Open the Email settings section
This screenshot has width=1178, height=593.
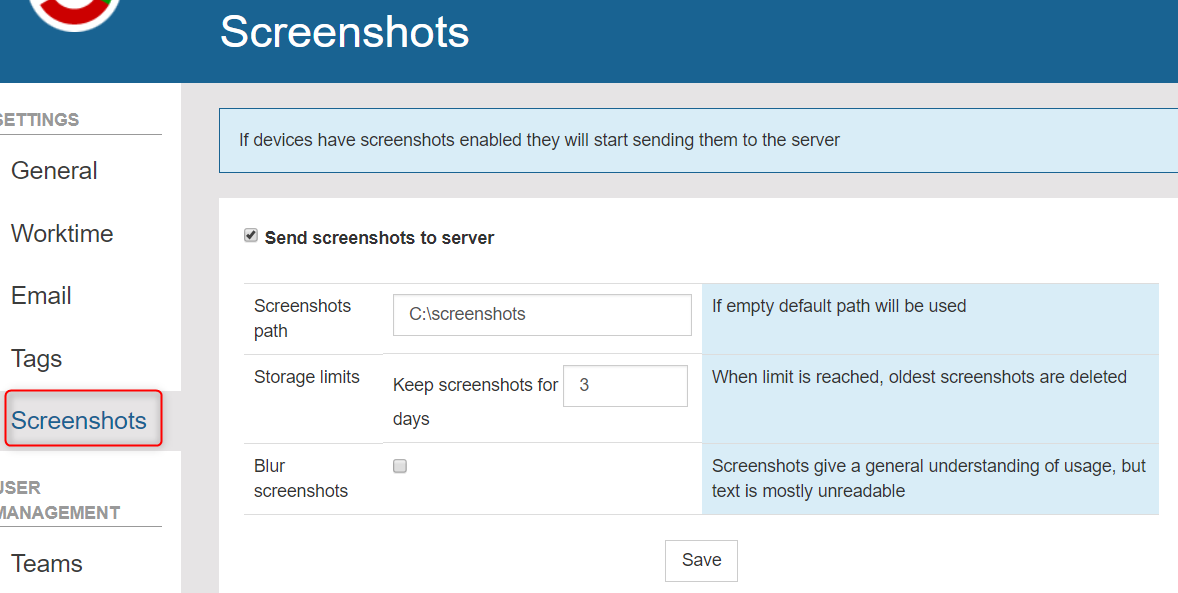(x=41, y=295)
